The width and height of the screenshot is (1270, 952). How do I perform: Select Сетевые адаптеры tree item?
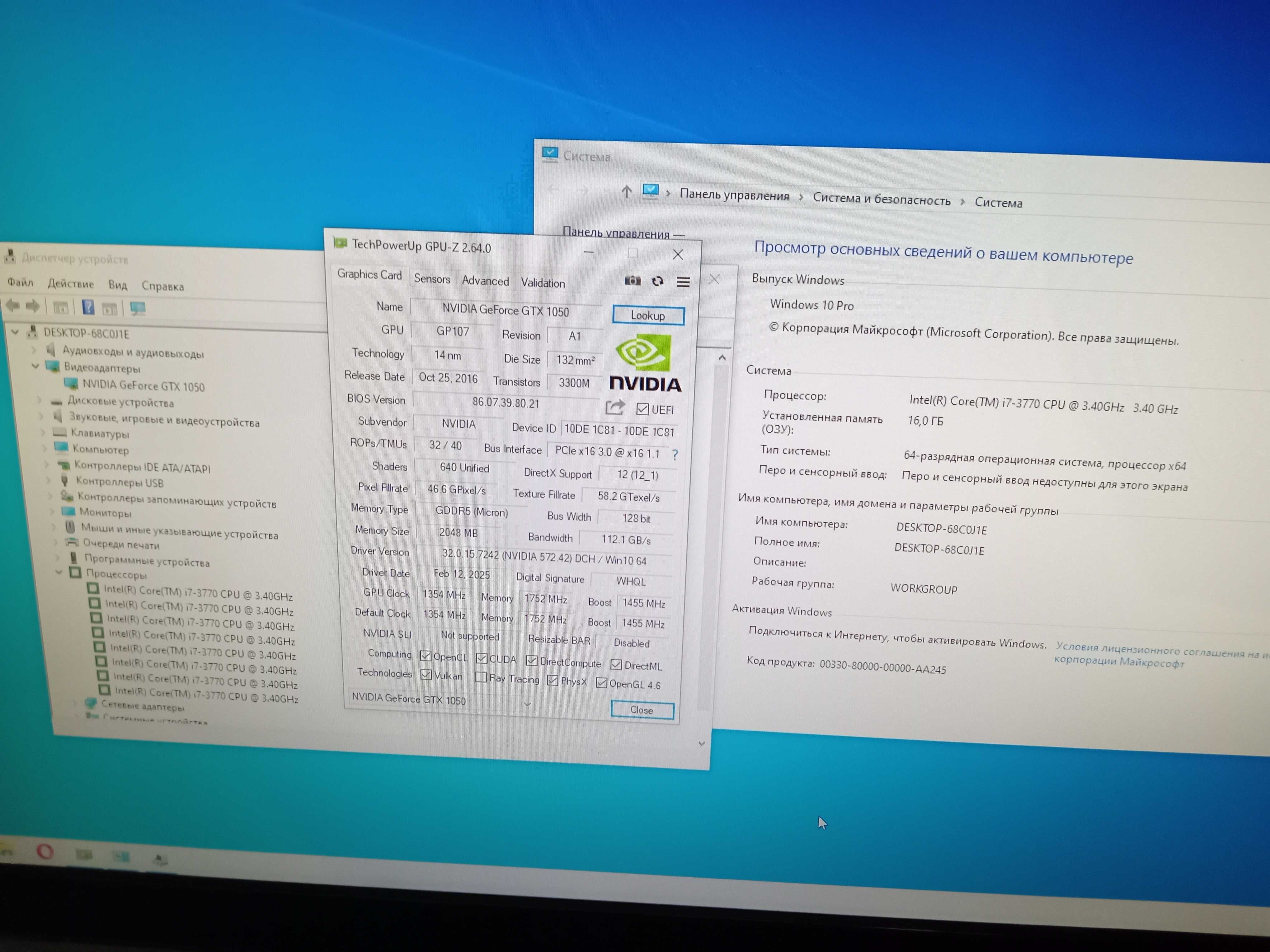click(x=143, y=707)
